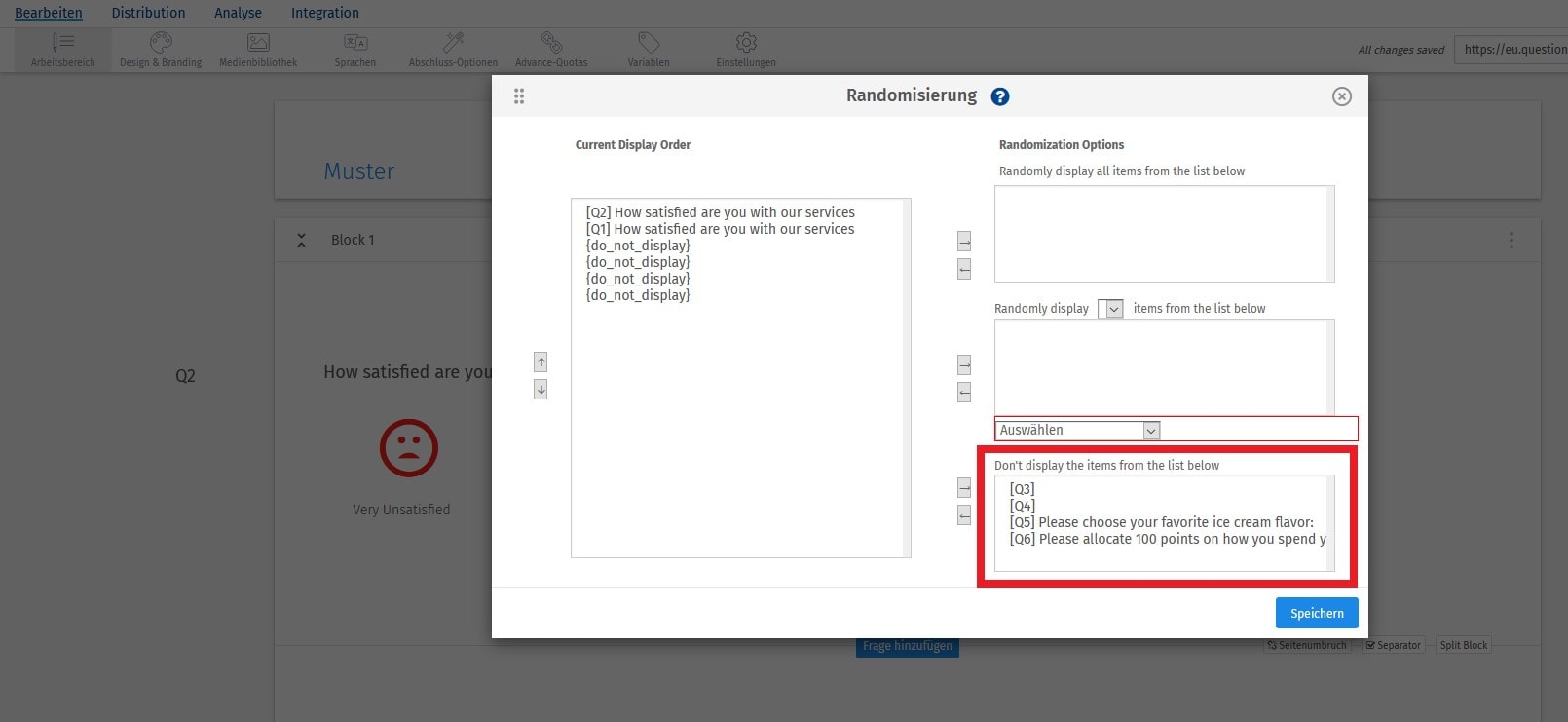The height and width of the screenshot is (722, 1568).
Task: Click the Very Unsatisfied label
Action: (x=401, y=510)
